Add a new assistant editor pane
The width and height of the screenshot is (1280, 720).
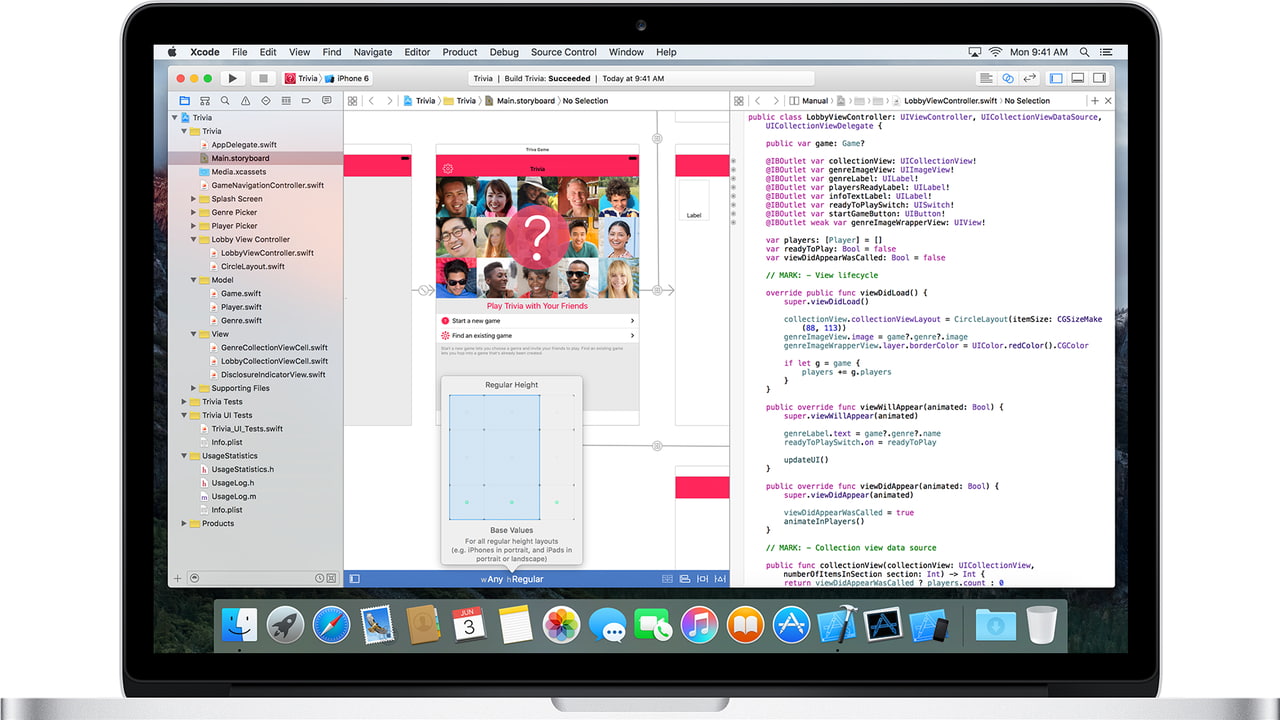(1095, 101)
